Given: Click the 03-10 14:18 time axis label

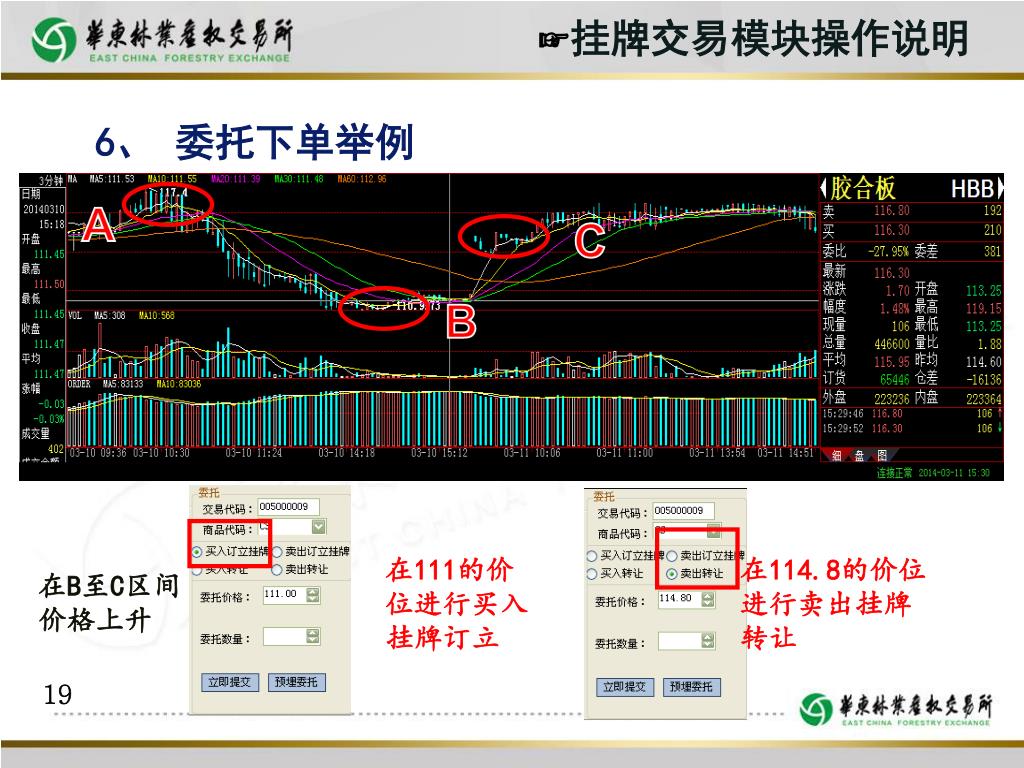Looking at the screenshot, I should tap(346, 453).
